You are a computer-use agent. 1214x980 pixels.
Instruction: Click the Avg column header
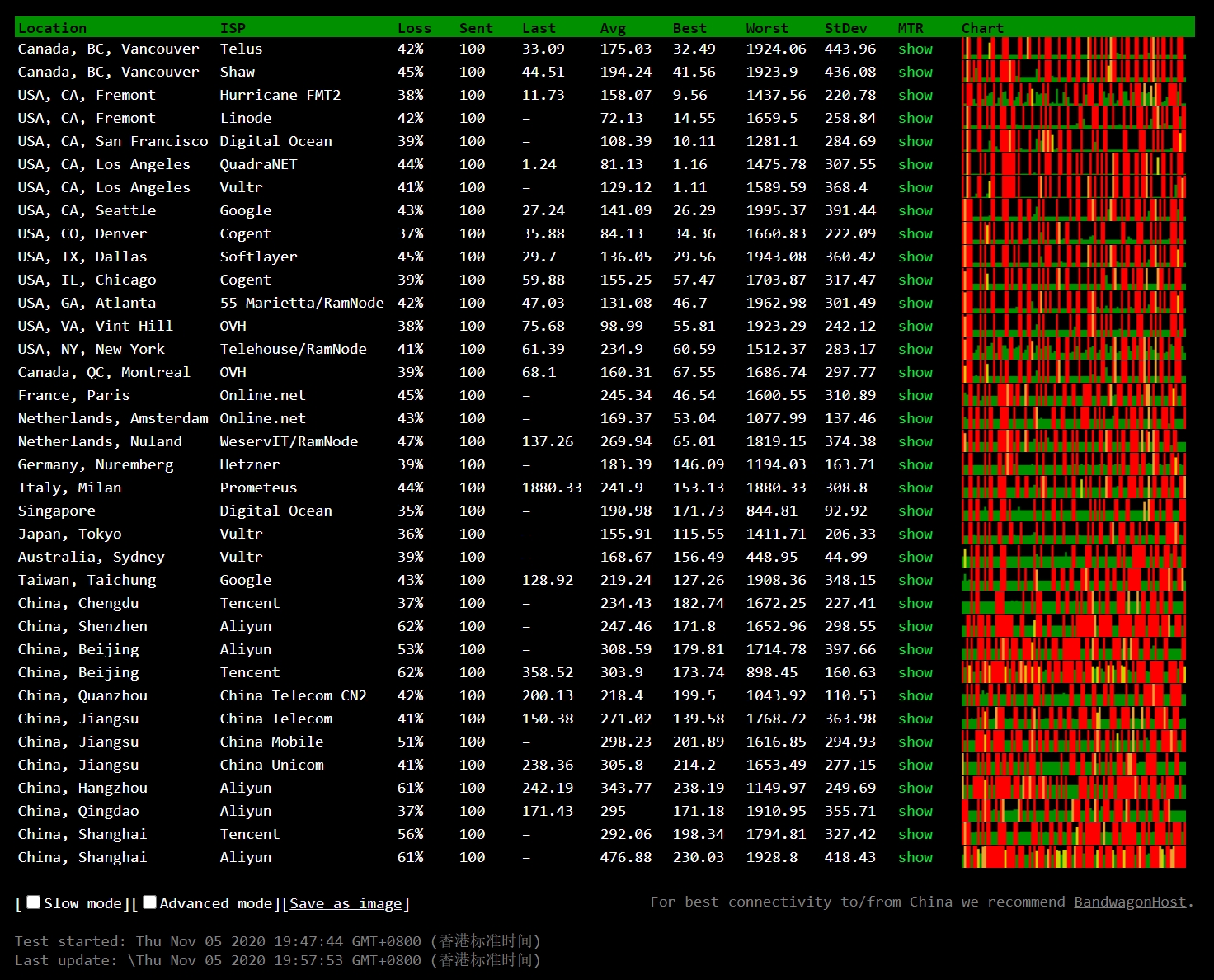click(613, 28)
